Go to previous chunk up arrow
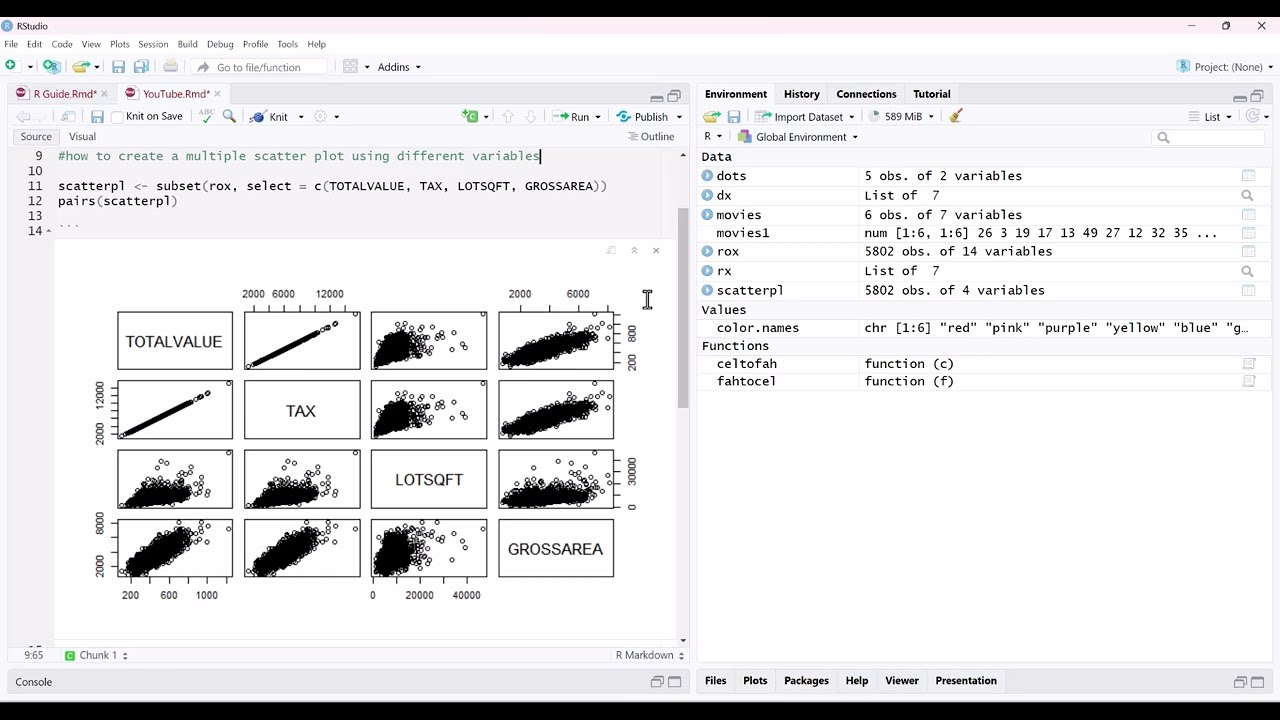Image resolution: width=1280 pixels, height=720 pixels. [x=508, y=116]
